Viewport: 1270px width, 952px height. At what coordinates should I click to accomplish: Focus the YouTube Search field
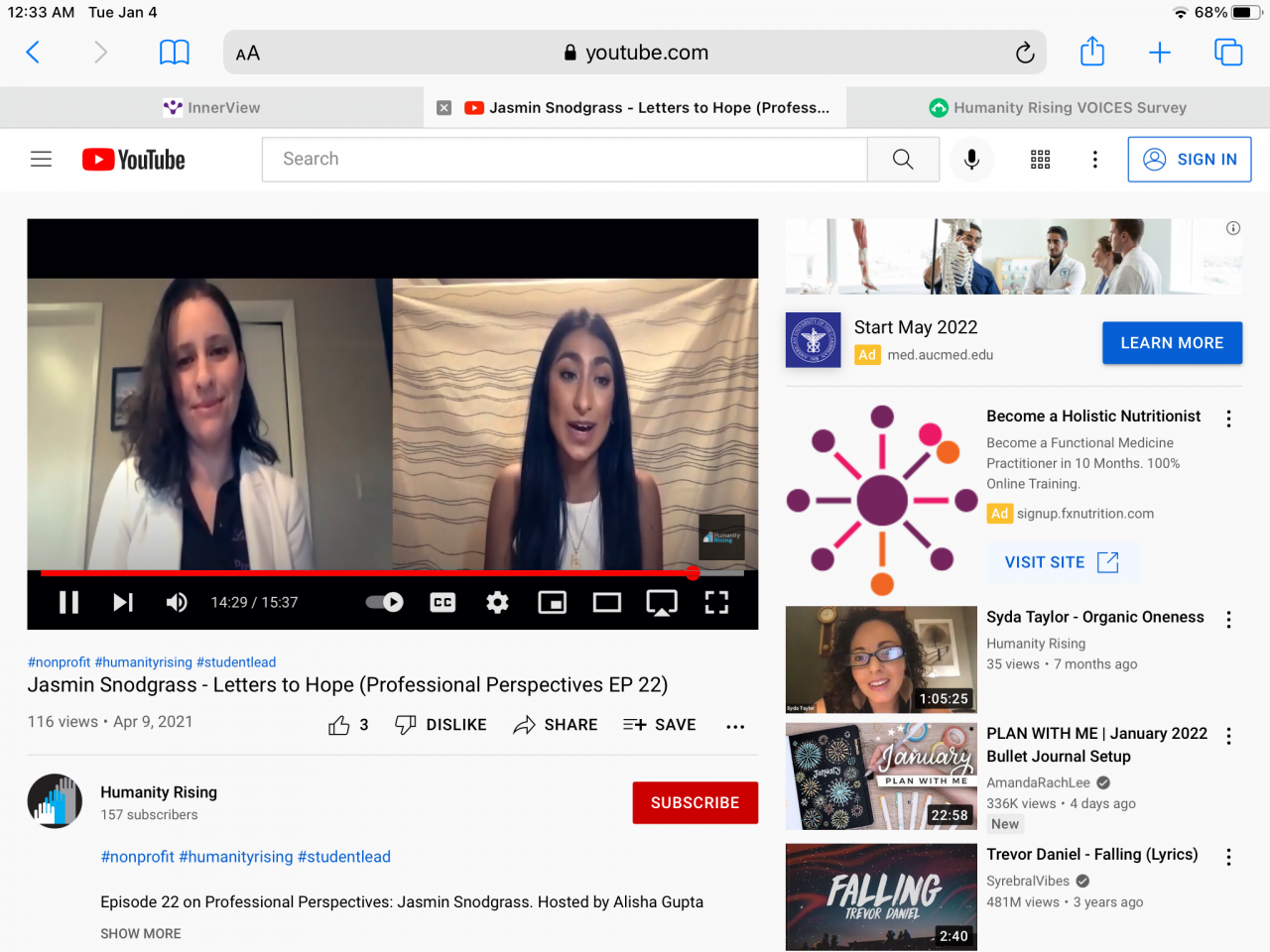click(565, 159)
